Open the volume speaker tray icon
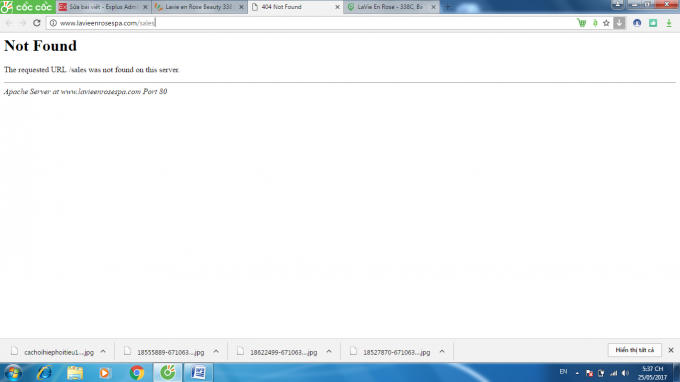The image size is (680, 382). pyautogui.click(x=625, y=373)
